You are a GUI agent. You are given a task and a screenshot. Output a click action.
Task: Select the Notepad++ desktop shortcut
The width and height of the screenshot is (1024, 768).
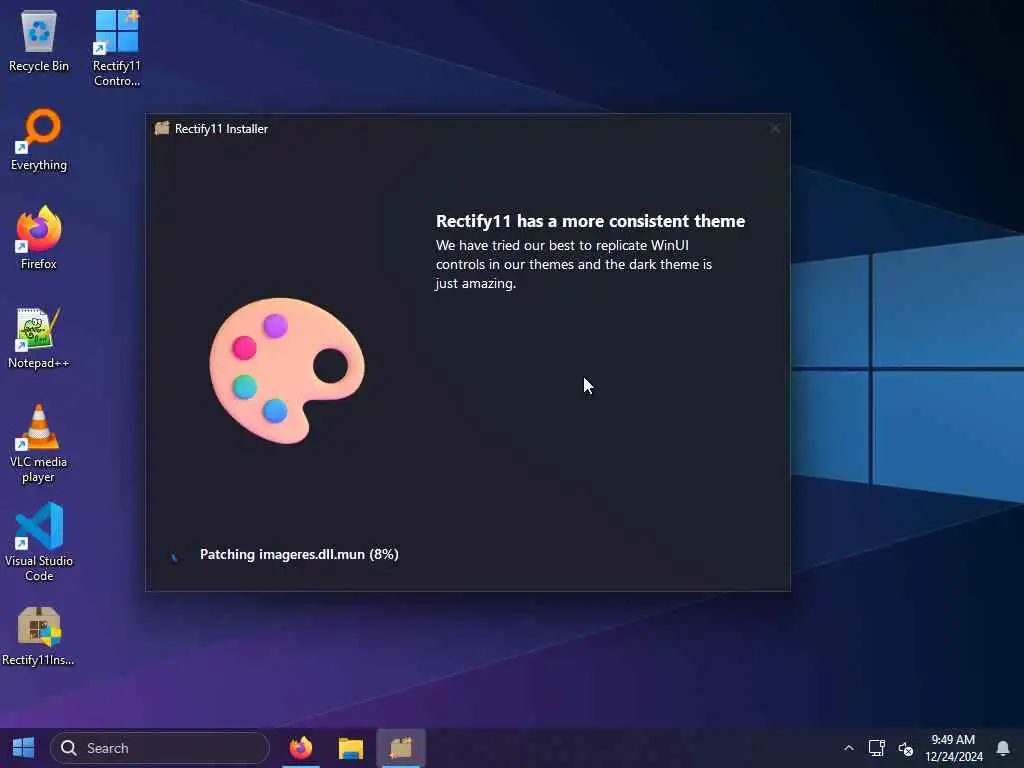[39, 338]
